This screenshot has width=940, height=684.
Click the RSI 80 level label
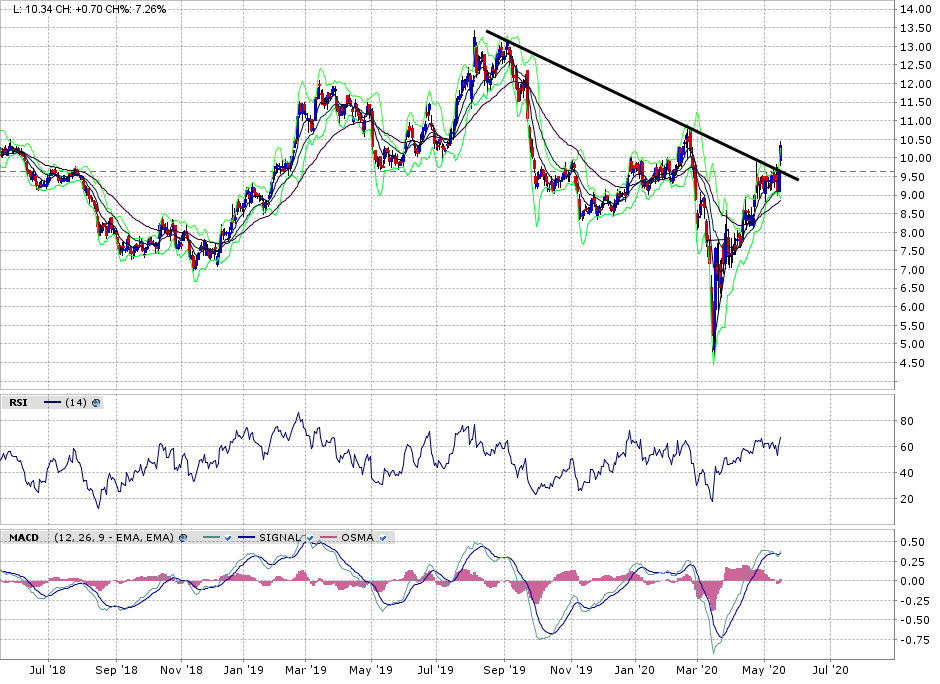click(907, 421)
